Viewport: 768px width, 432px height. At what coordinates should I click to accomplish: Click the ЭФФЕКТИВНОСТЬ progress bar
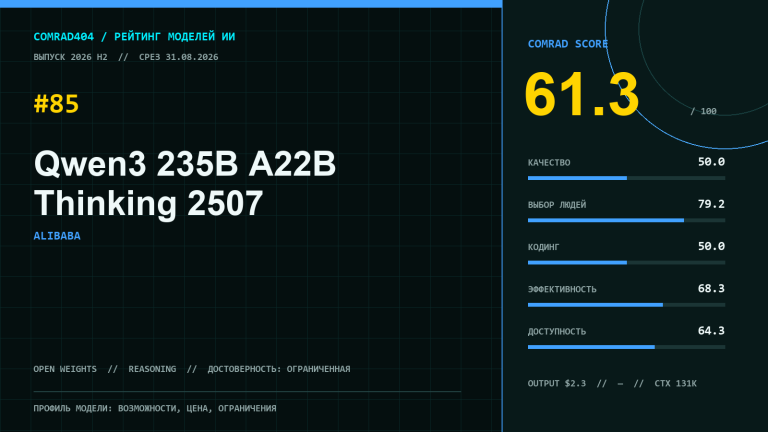626,305
